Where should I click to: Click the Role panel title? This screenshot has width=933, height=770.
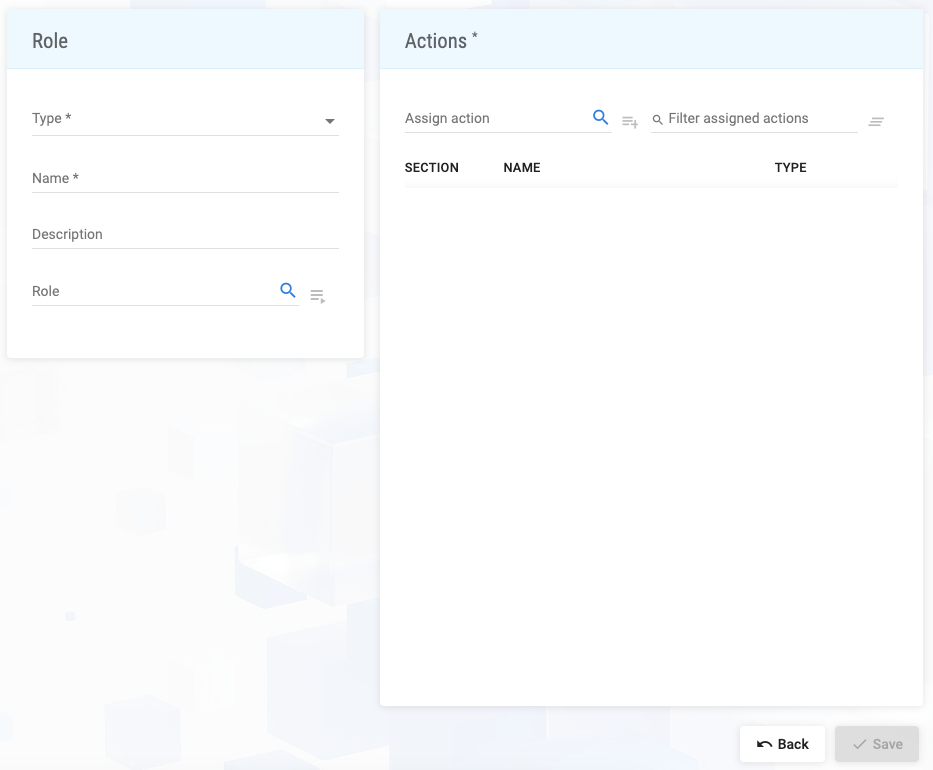click(50, 41)
